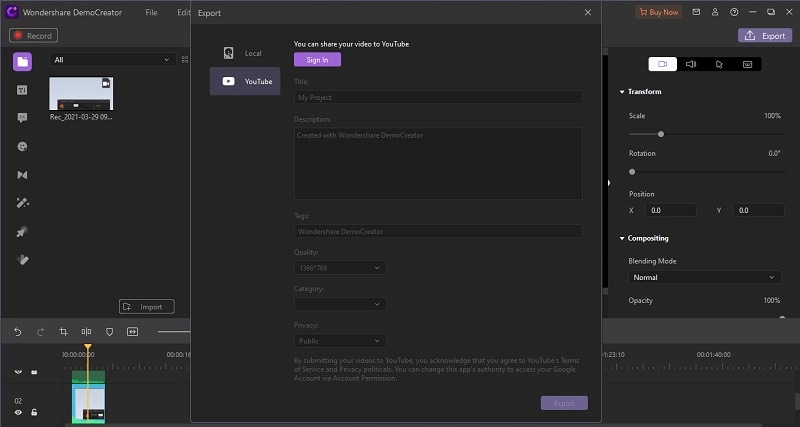Screen dimensions: 800x427
Task: Click the purple Sign In button
Action: point(317,59)
